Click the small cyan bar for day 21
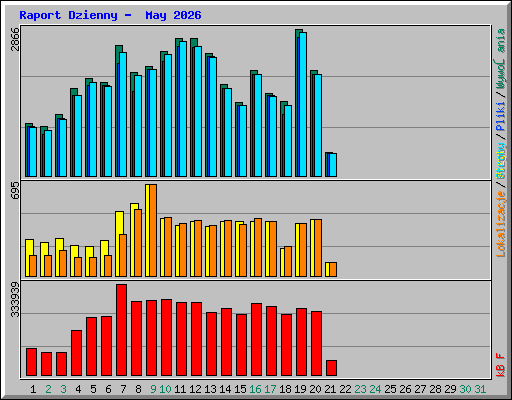The image size is (512, 400). coord(333,165)
